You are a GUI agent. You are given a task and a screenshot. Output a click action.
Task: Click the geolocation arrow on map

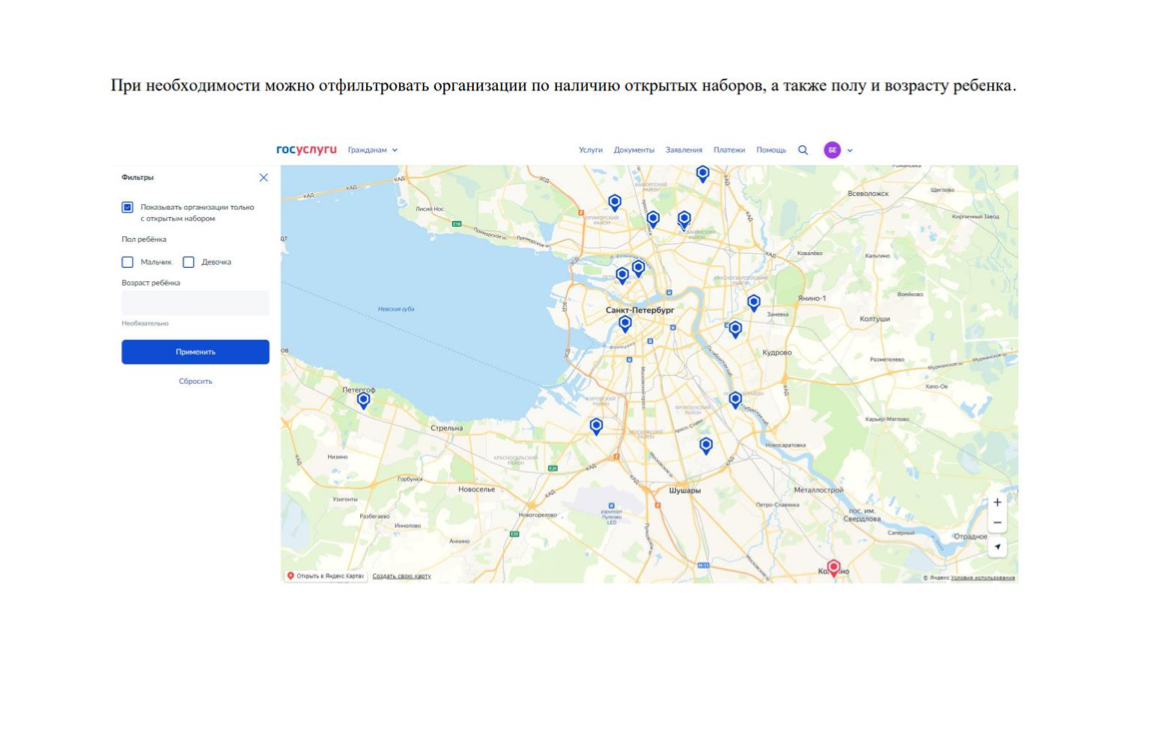pyautogui.click(x=997, y=547)
